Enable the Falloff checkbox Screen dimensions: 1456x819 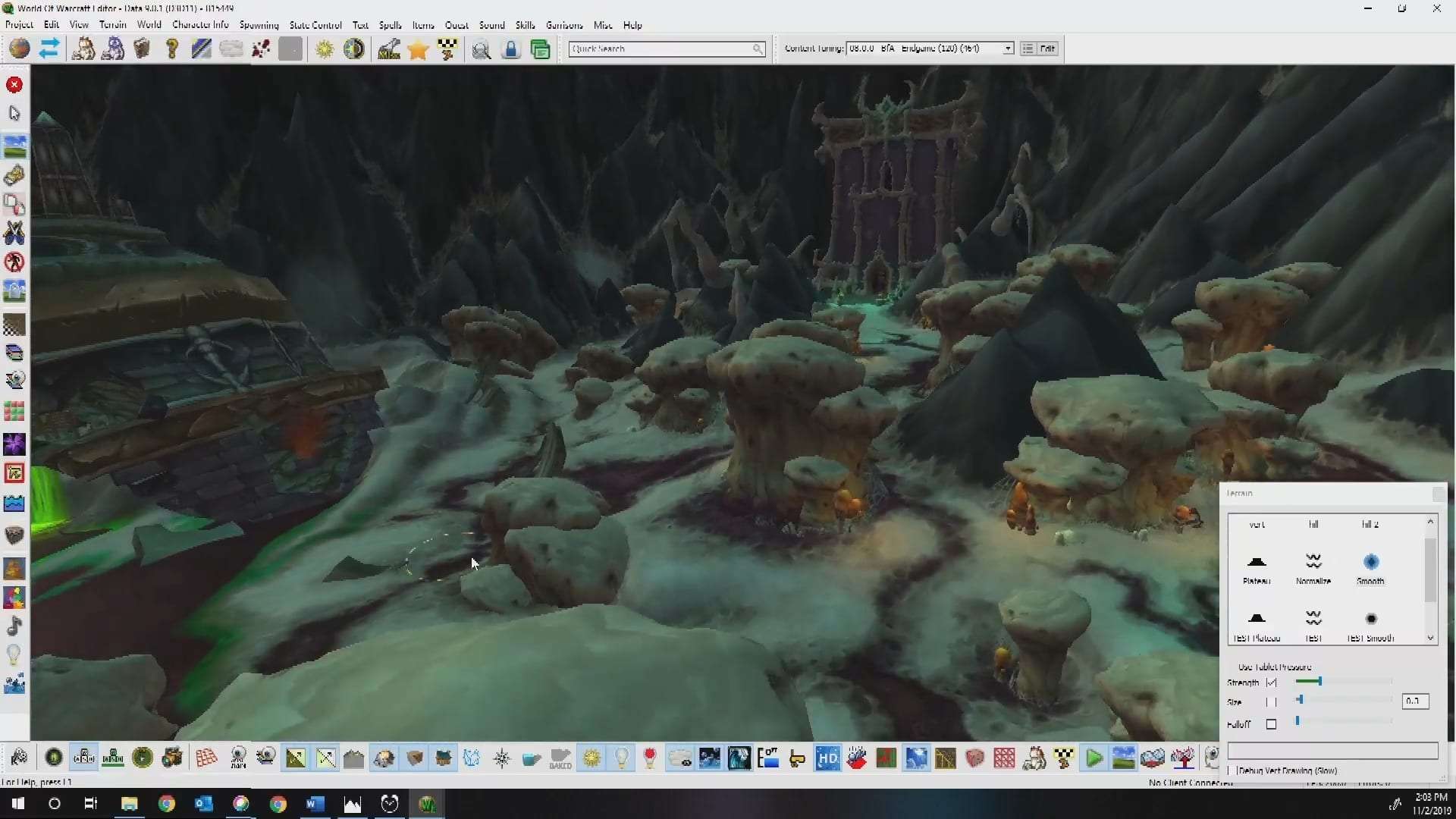1272,724
